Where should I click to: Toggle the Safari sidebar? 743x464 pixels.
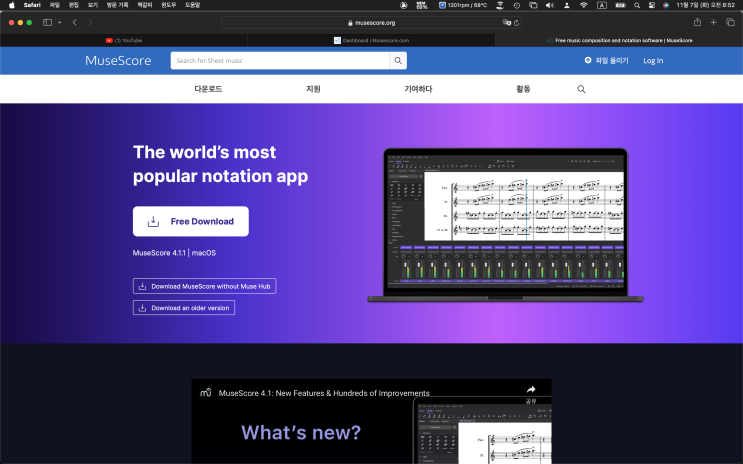[47, 22]
